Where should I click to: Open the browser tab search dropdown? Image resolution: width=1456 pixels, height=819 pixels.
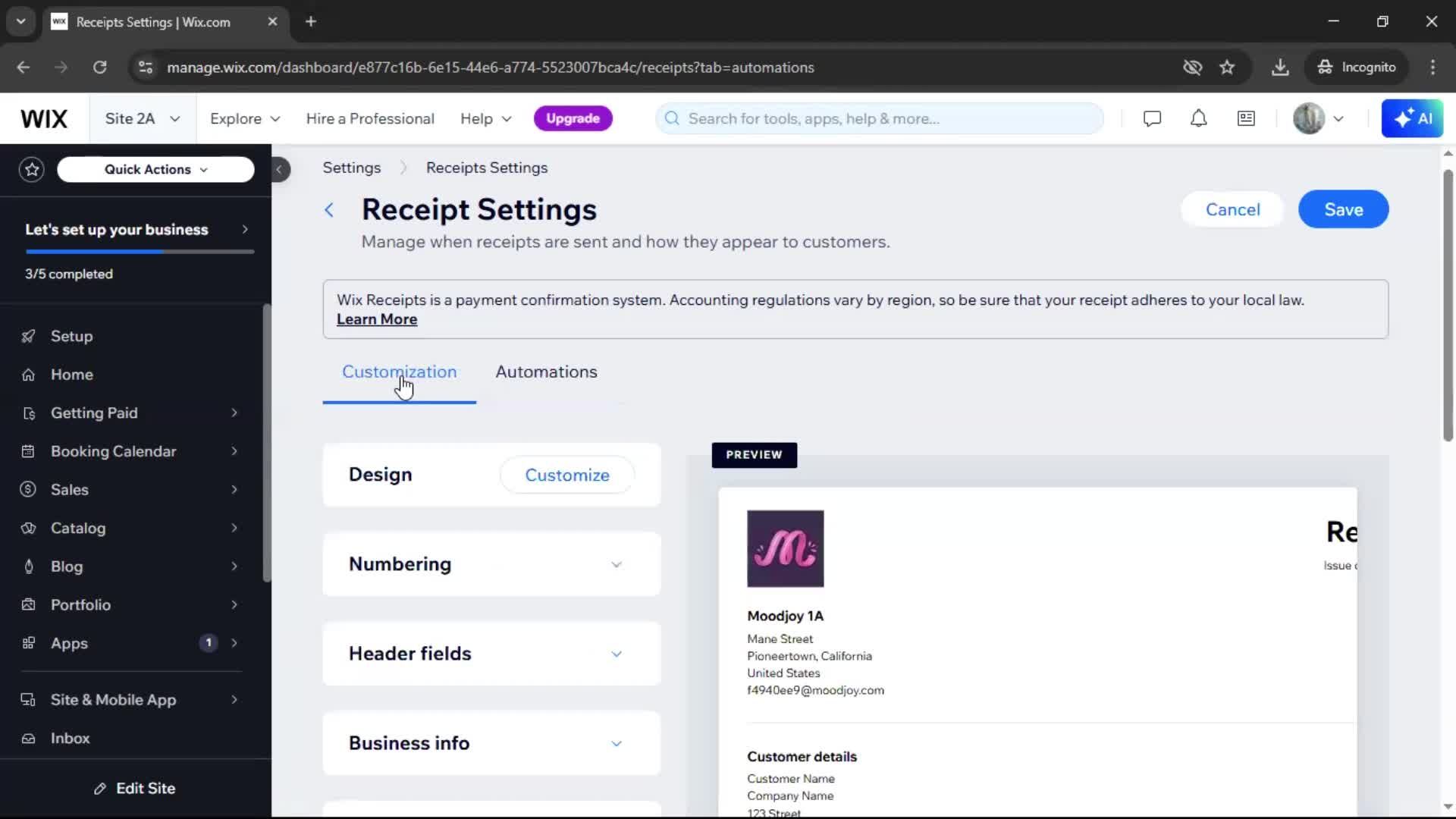pos(21,21)
